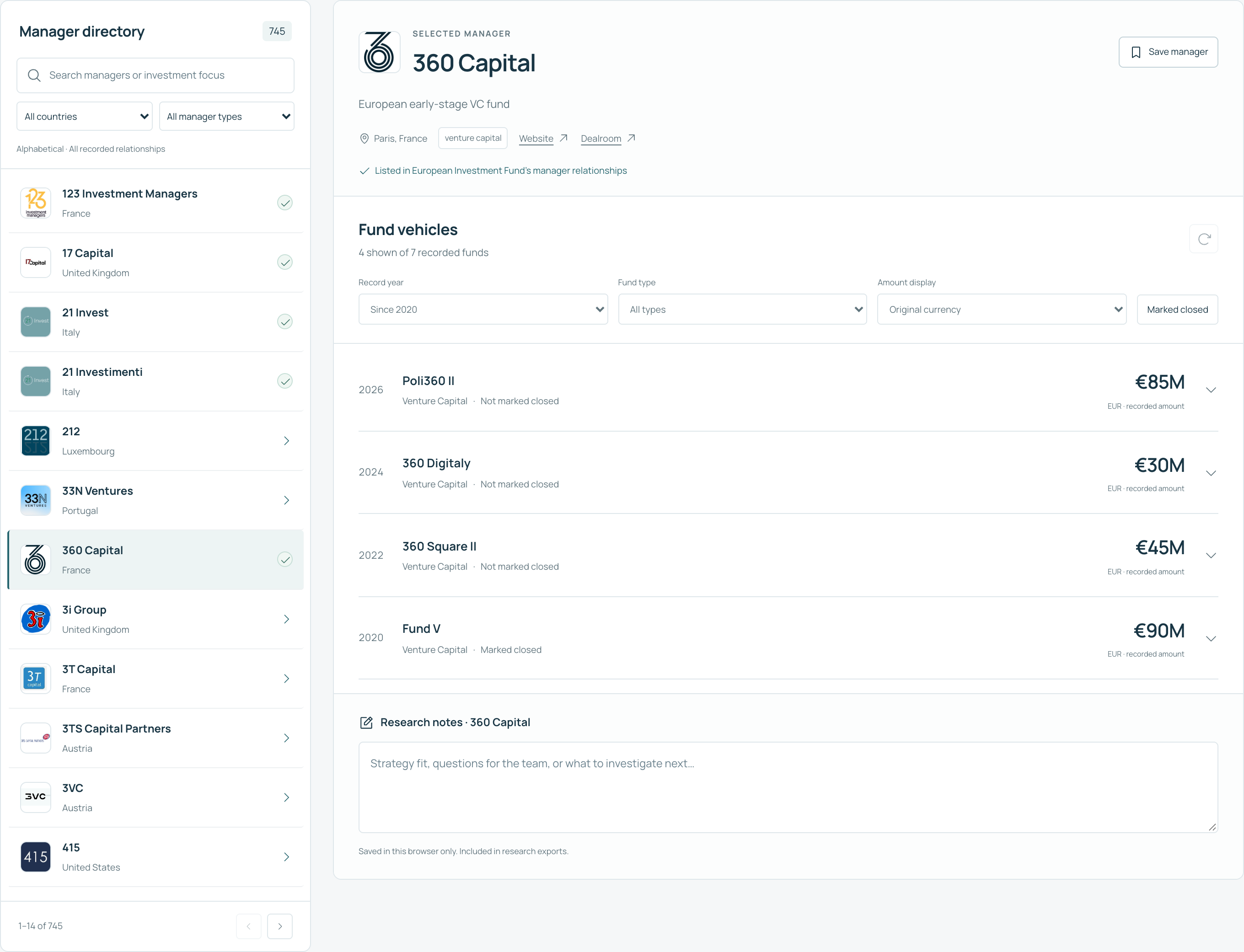Toggle the Marked closed filter
This screenshot has height=952, width=1244.
coord(1177,310)
